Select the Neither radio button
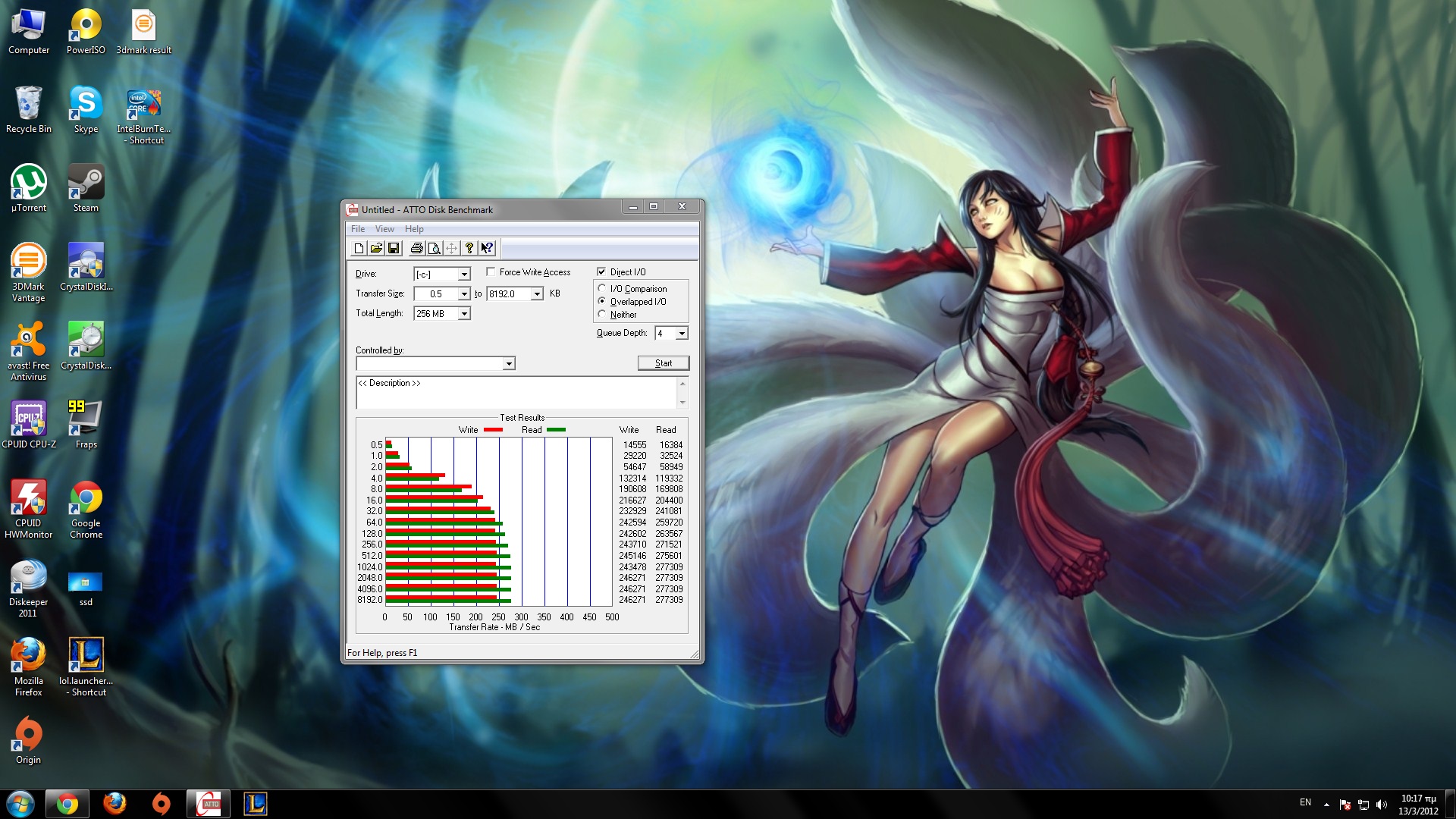This screenshot has height=819, width=1456. [602, 314]
